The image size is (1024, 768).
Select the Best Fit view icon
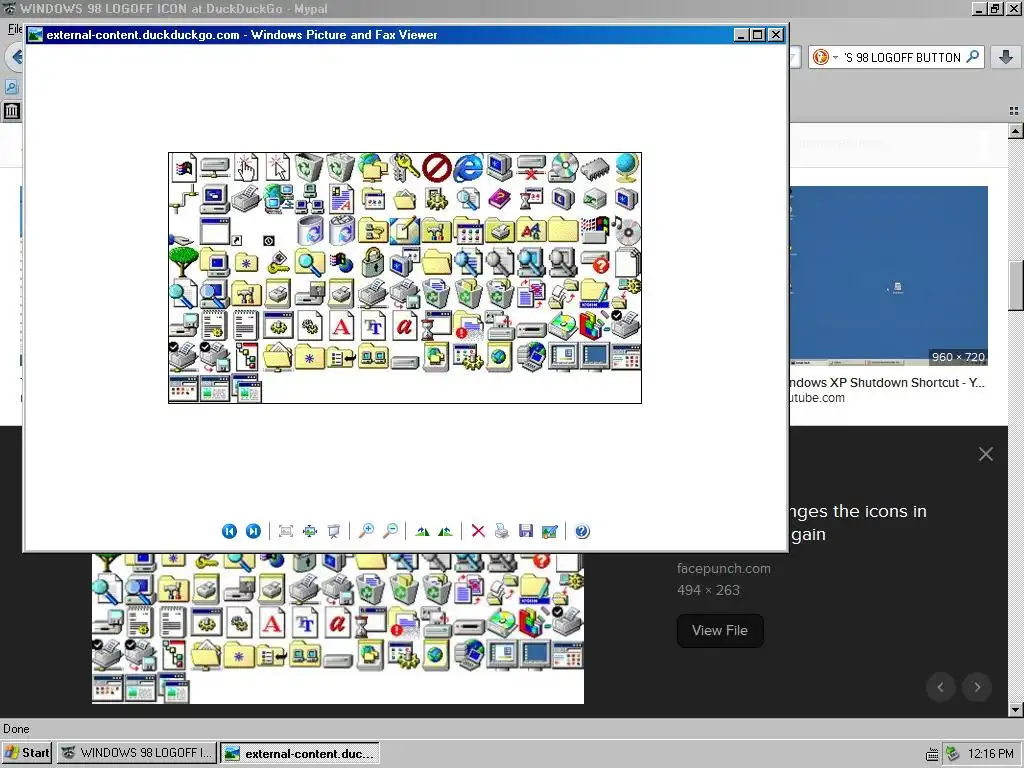click(x=285, y=531)
